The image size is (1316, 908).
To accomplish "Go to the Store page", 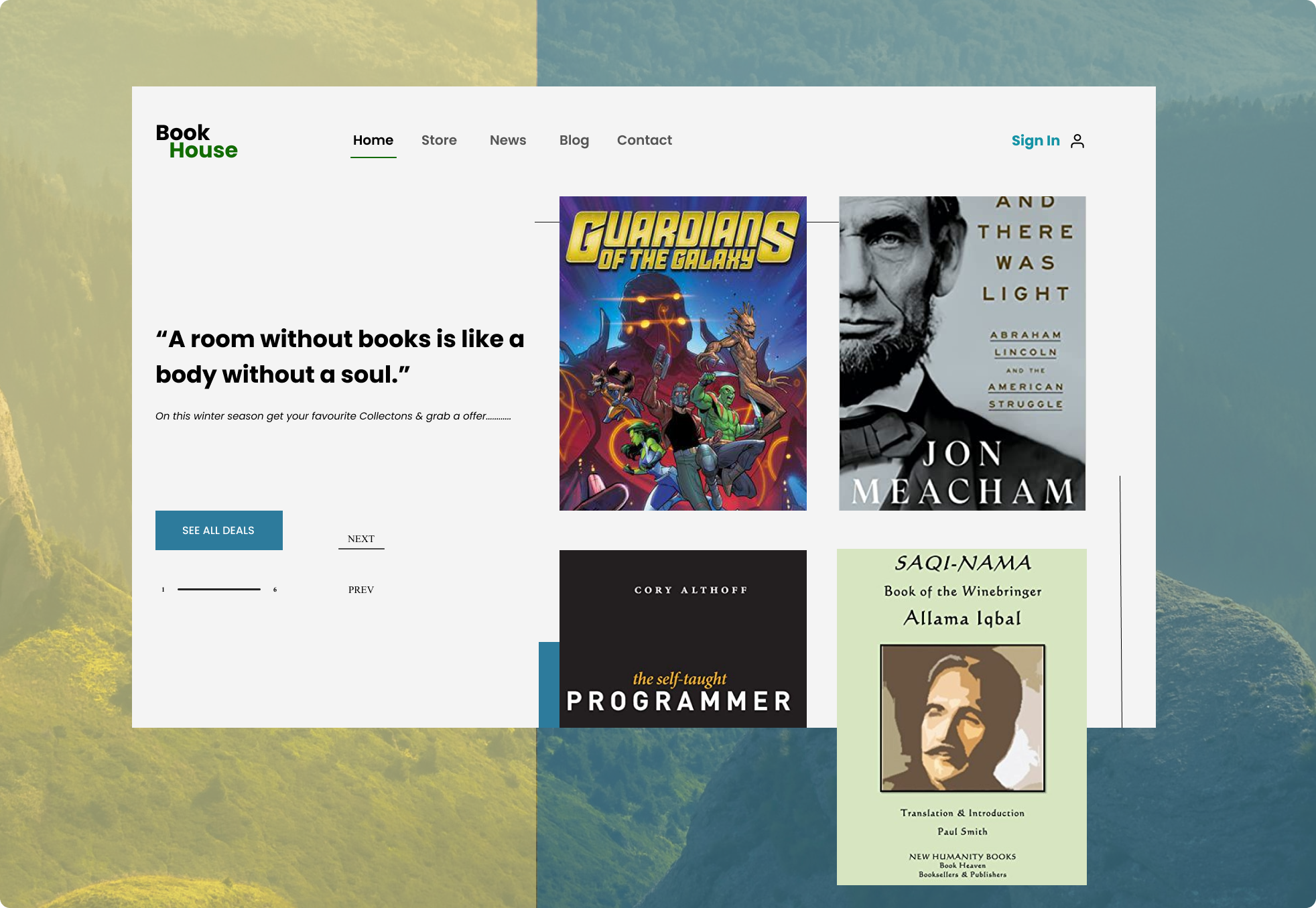I will (439, 140).
